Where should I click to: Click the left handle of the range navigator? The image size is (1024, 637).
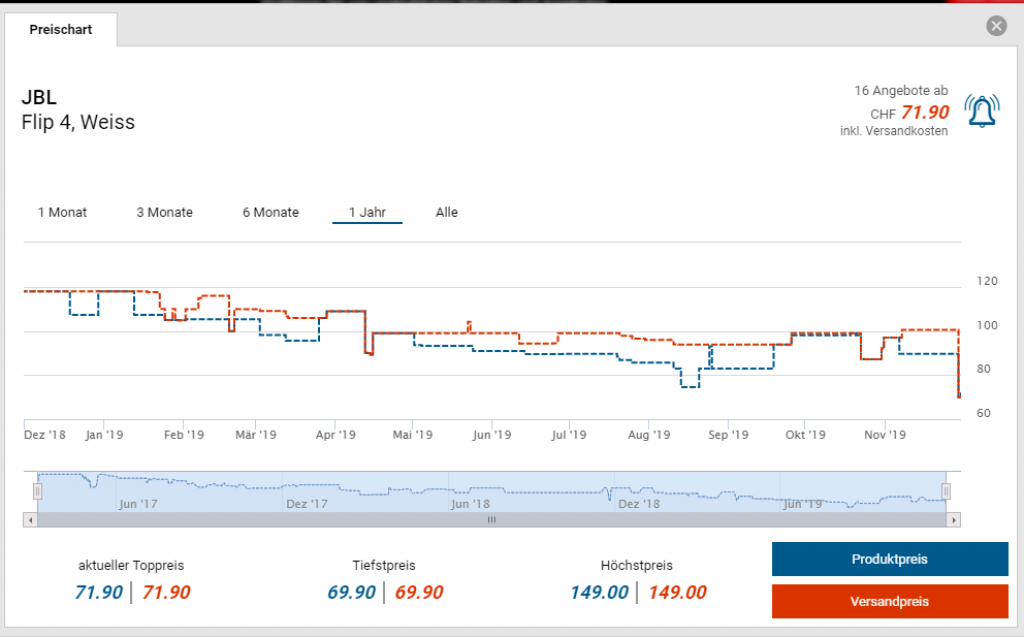pyautogui.click(x=37, y=491)
